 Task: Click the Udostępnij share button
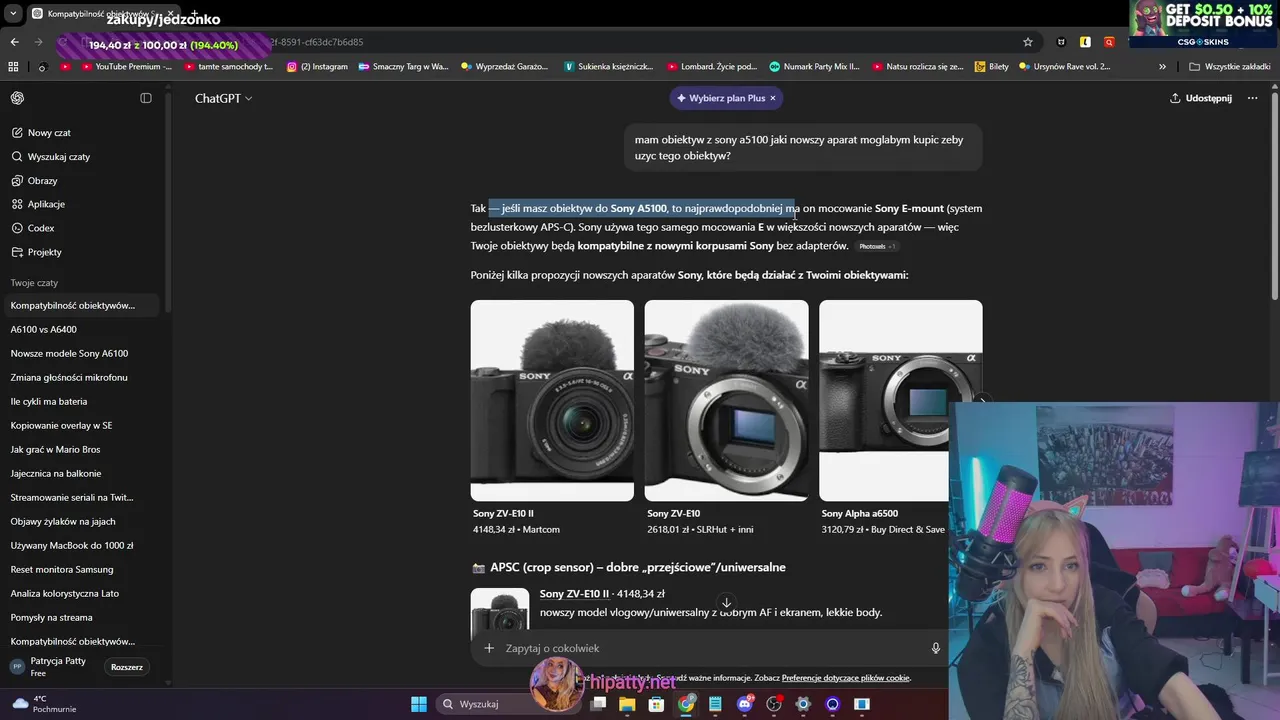(x=1201, y=98)
